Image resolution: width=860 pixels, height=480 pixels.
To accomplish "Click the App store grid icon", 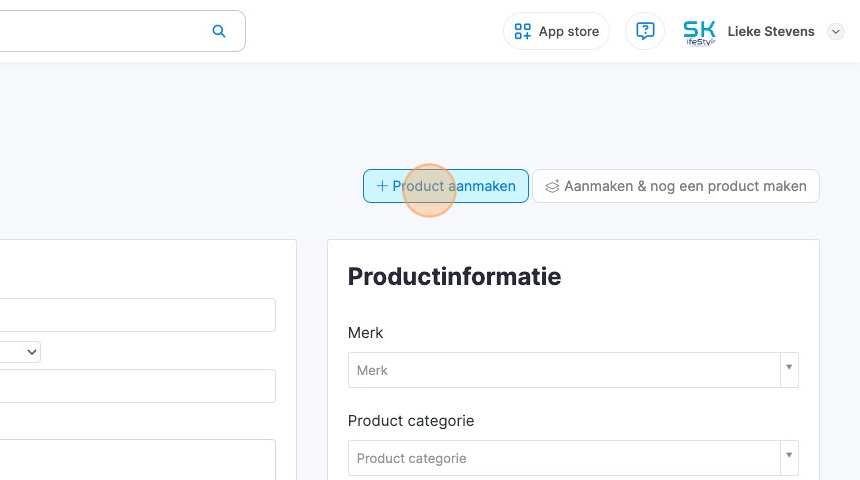I will pos(523,32).
